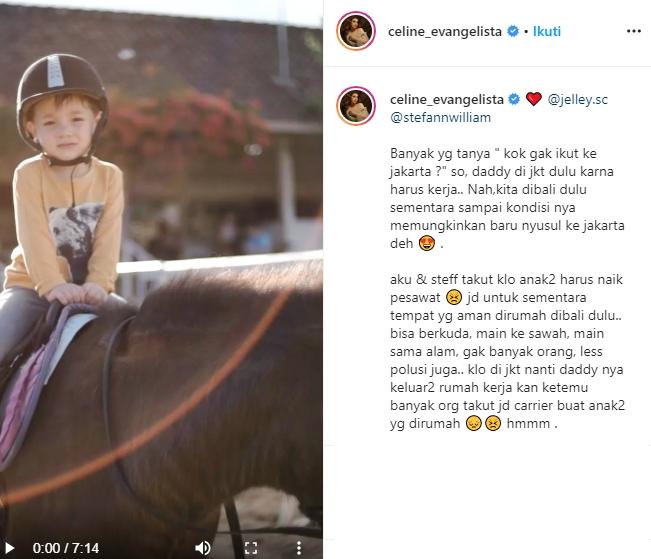Enter fullscreen mode on the video

[251, 548]
